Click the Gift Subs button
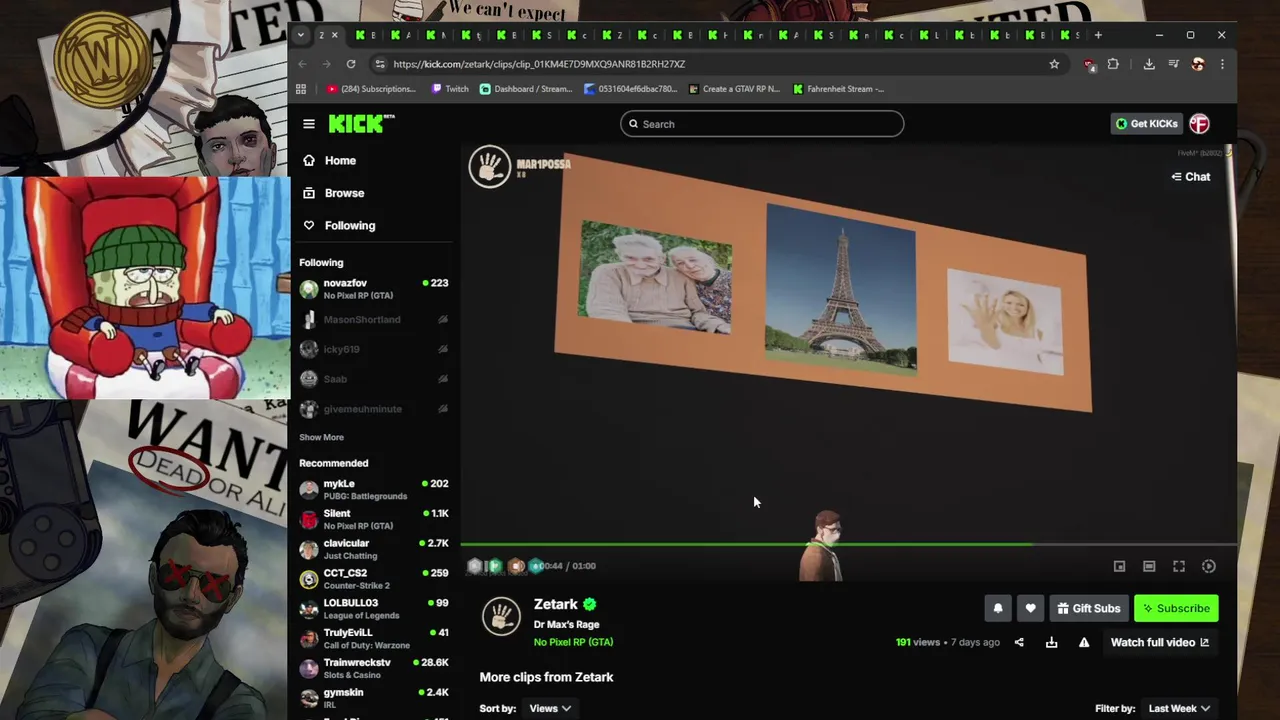 1088,608
